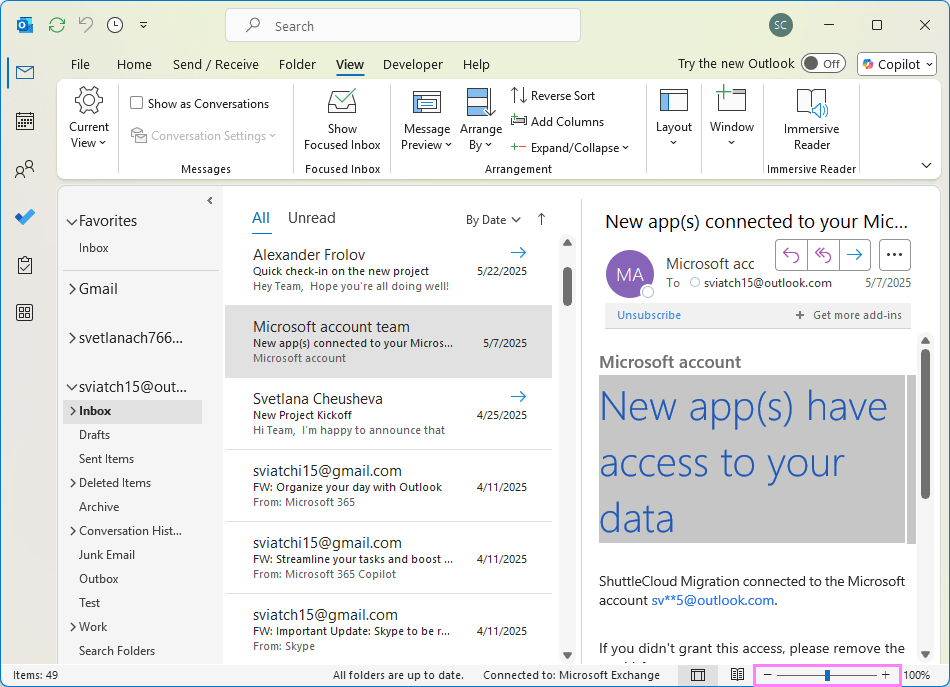Image resolution: width=950 pixels, height=687 pixels.
Task: Click Add Columns in Arrangement group
Action: [557, 122]
